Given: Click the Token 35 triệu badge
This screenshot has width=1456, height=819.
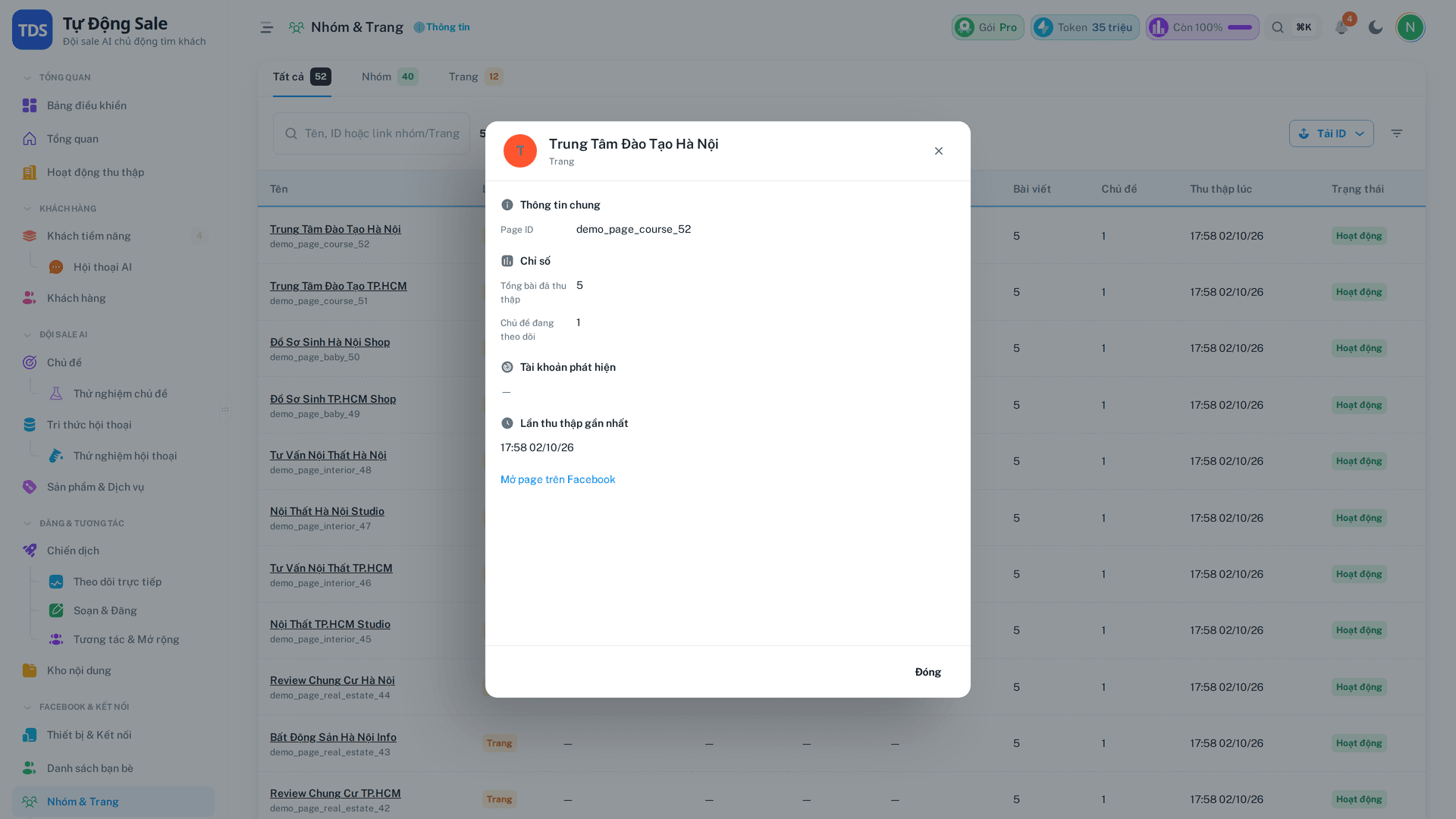Looking at the screenshot, I should (x=1084, y=27).
